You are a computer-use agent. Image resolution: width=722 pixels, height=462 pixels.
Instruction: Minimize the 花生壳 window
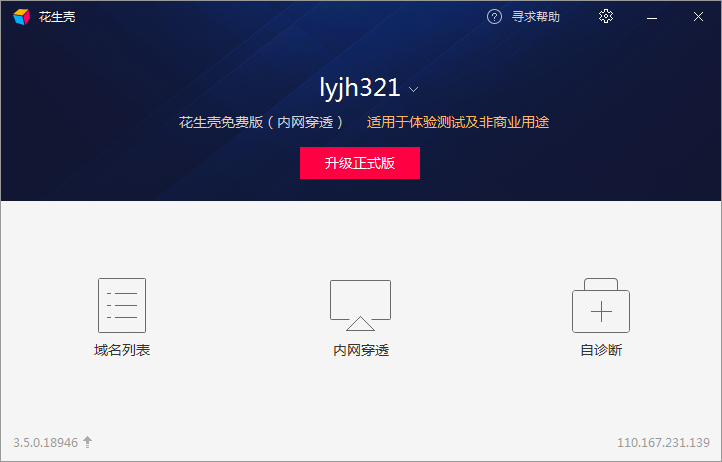(652, 18)
